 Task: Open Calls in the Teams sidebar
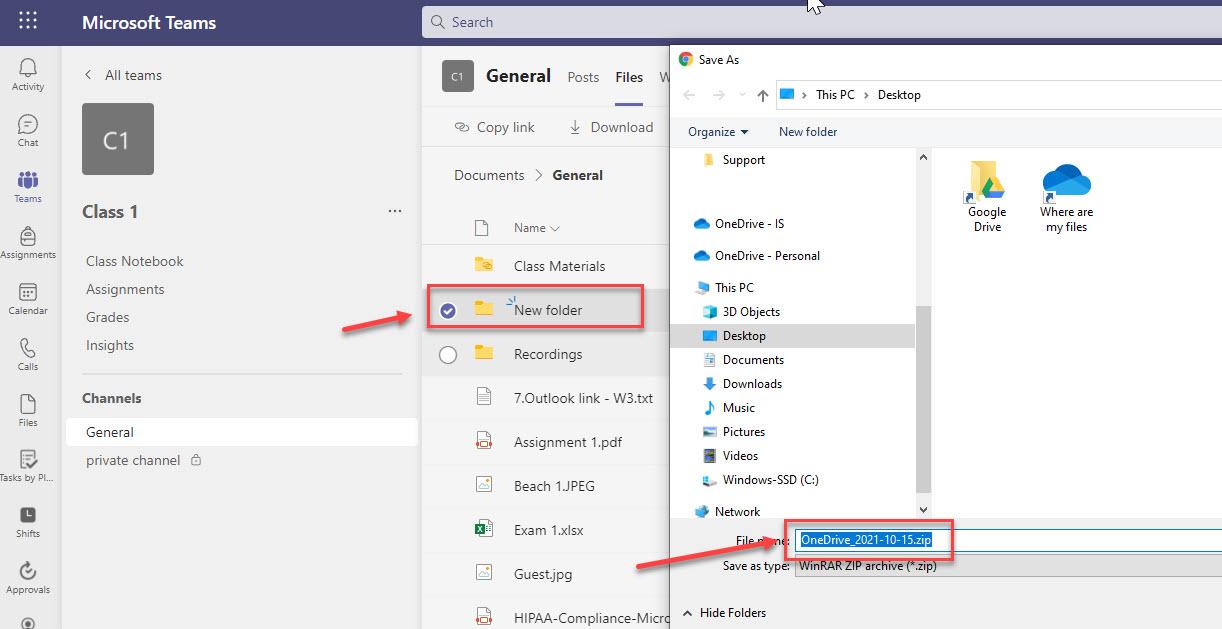coord(28,354)
